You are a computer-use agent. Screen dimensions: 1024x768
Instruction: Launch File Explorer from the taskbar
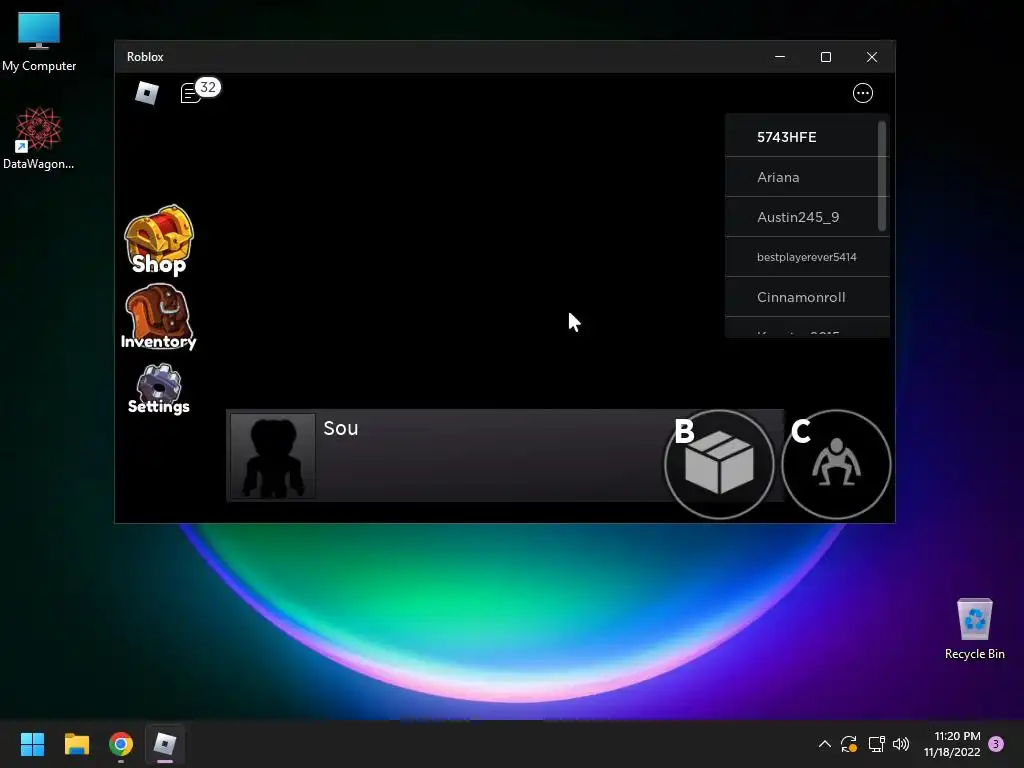pyautogui.click(x=76, y=744)
